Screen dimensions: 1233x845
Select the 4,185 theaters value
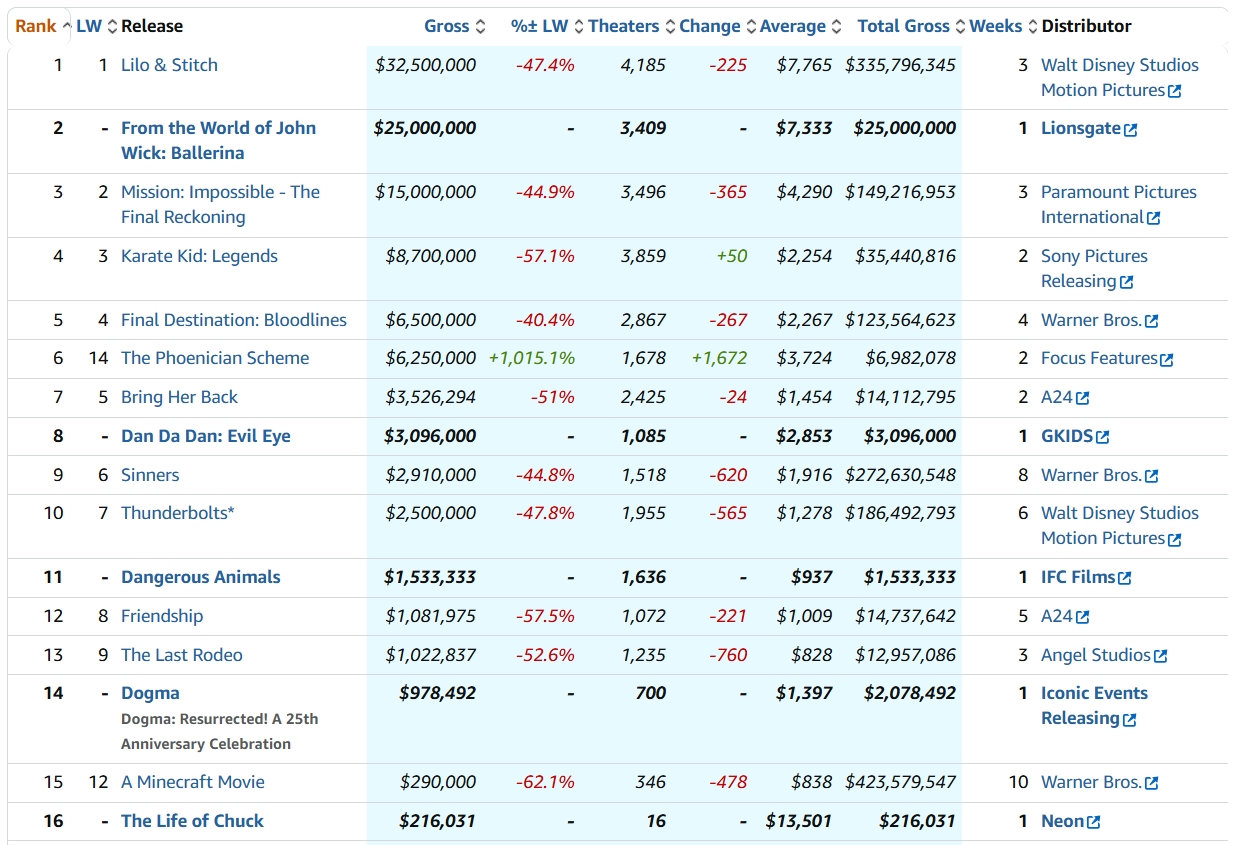pos(643,65)
